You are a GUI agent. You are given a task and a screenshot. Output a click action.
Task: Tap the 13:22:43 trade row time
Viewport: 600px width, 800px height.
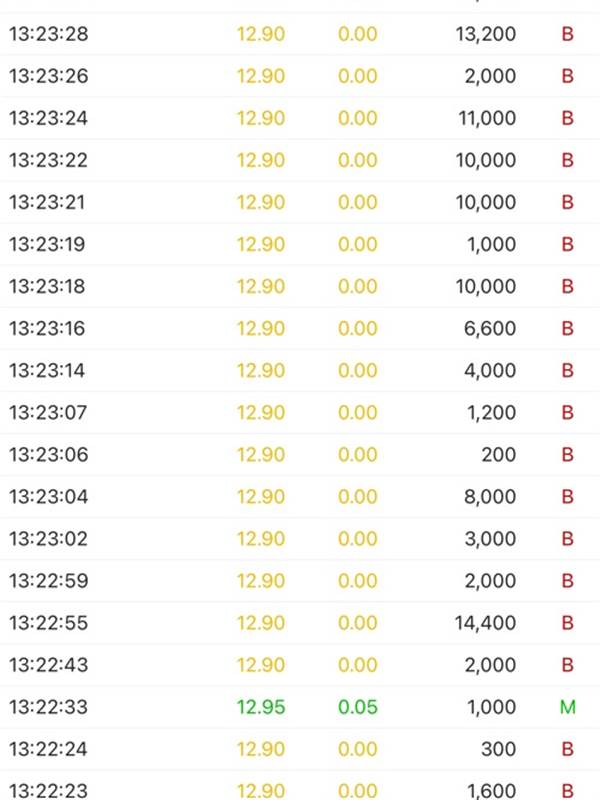click(48, 665)
